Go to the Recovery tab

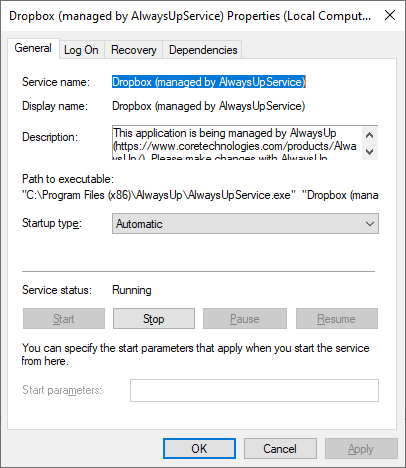(x=134, y=50)
